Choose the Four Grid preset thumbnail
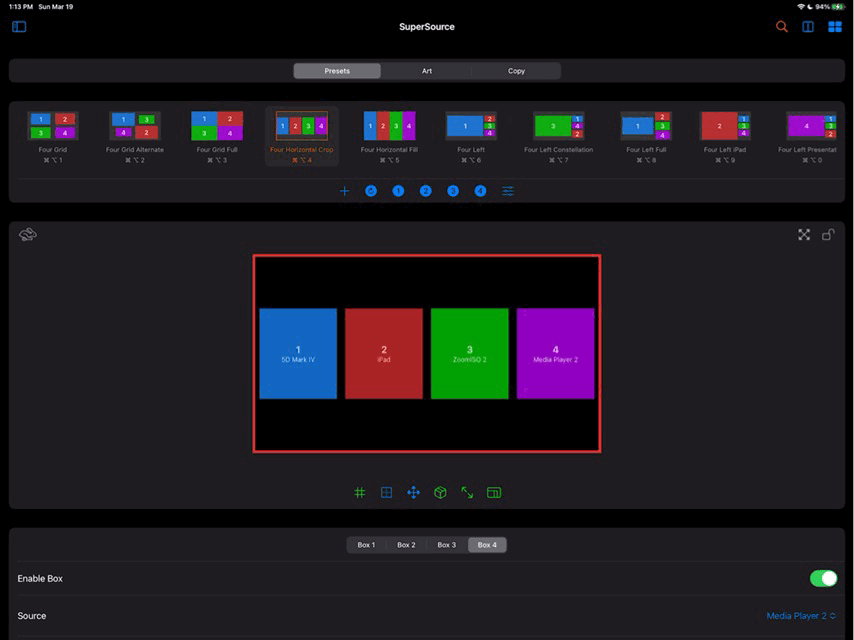 click(x=53, y=126)
